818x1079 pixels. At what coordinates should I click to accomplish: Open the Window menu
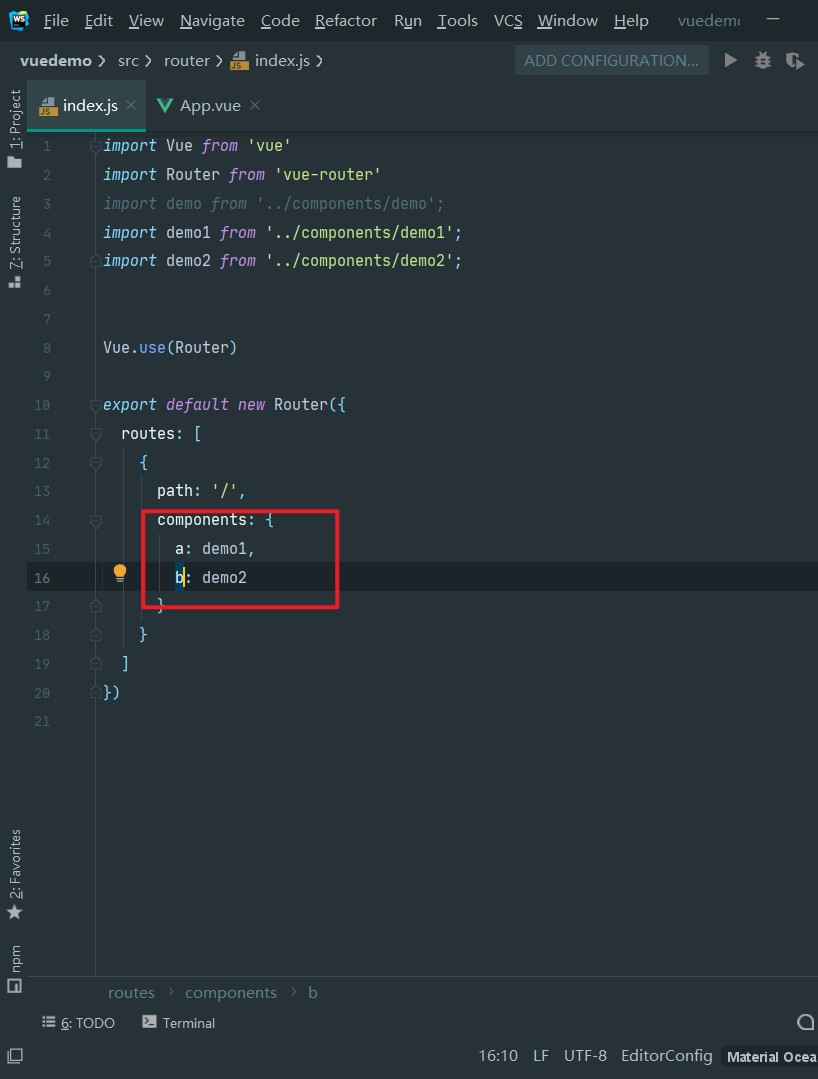568,21
